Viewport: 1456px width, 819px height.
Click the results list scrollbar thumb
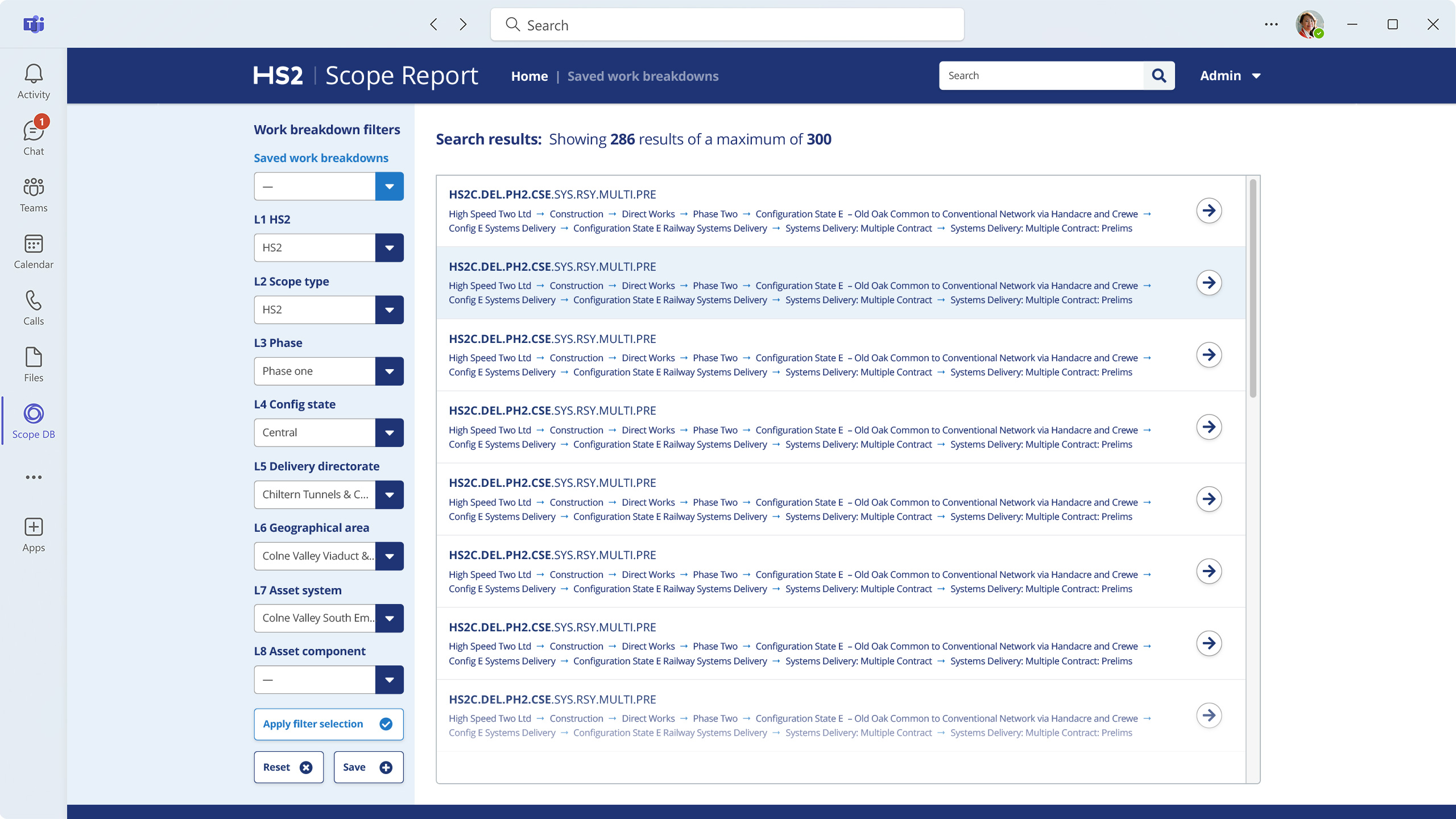(x=1252, y=288)
